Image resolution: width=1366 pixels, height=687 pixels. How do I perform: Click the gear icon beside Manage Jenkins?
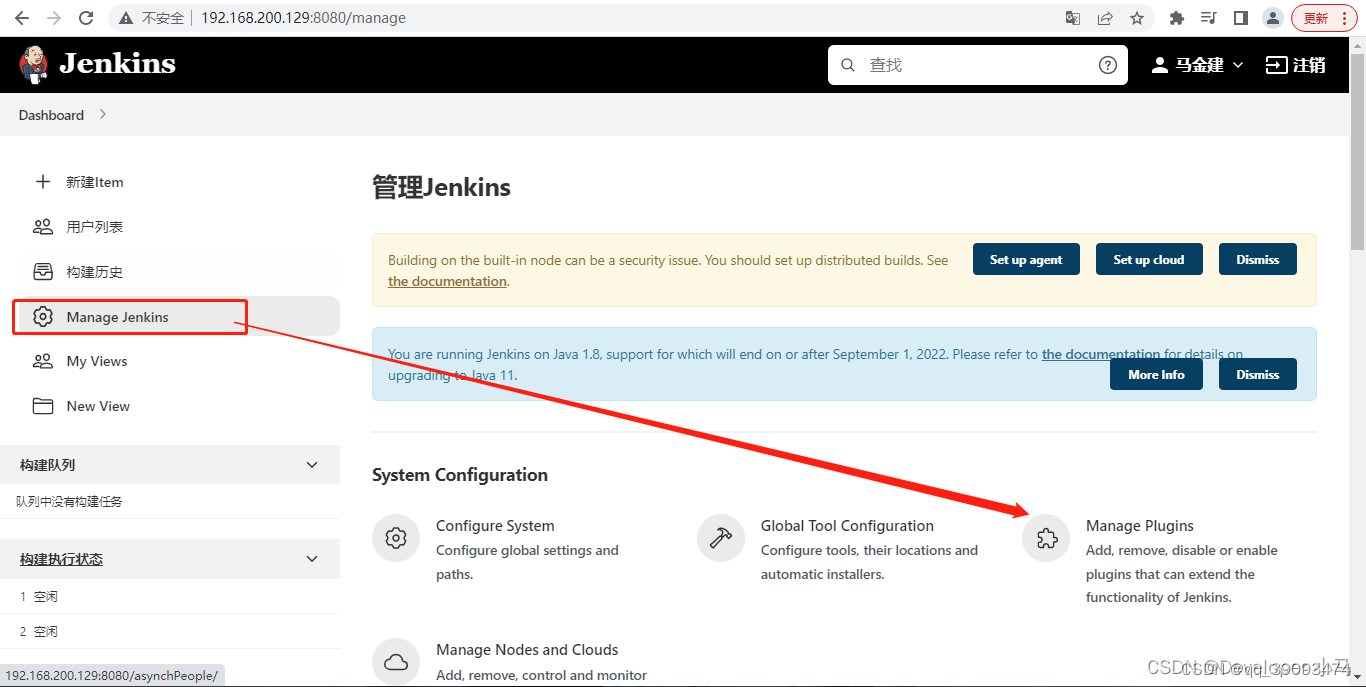[x=42, y=317]
